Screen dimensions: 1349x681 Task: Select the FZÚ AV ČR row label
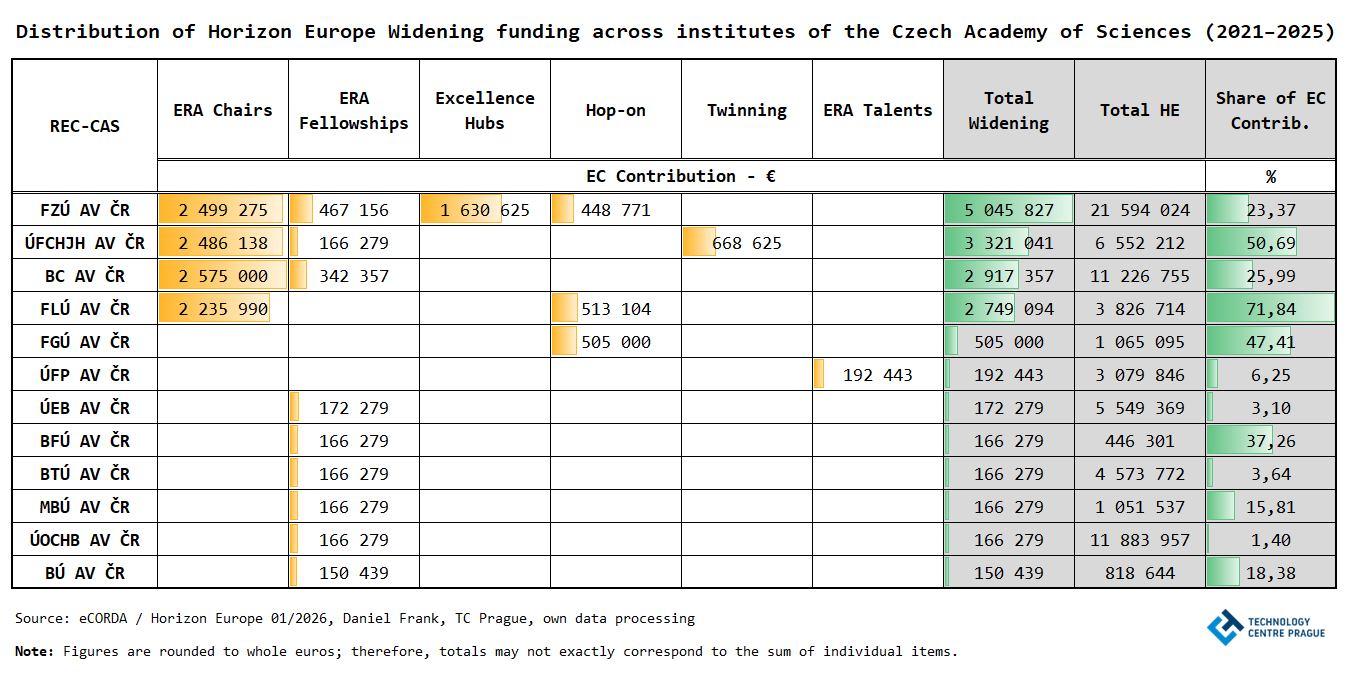pos(85,210)
